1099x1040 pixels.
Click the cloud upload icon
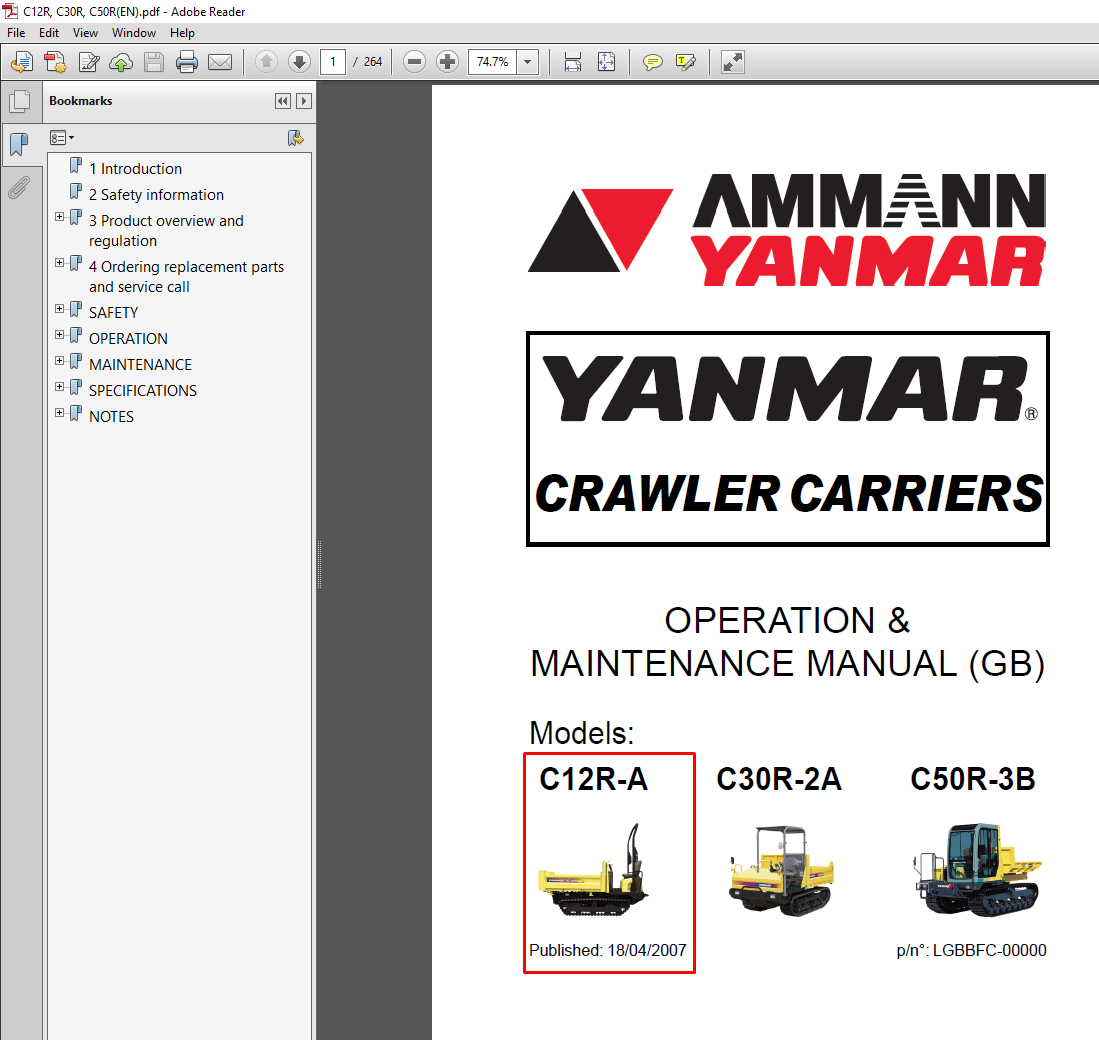pyautogui.click(x=121, y=62)
